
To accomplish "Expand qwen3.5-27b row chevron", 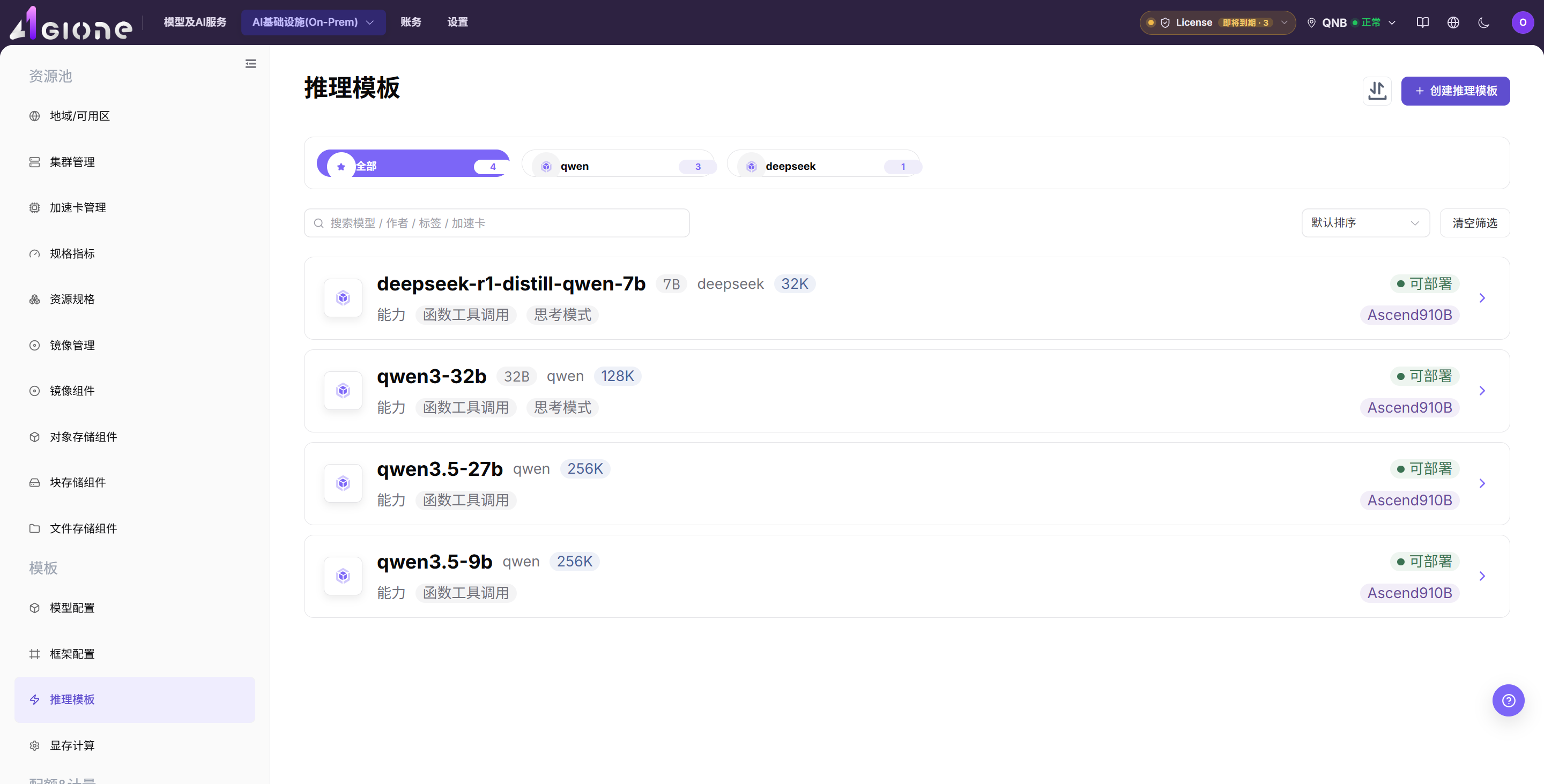I will [x=1482, y=484].
